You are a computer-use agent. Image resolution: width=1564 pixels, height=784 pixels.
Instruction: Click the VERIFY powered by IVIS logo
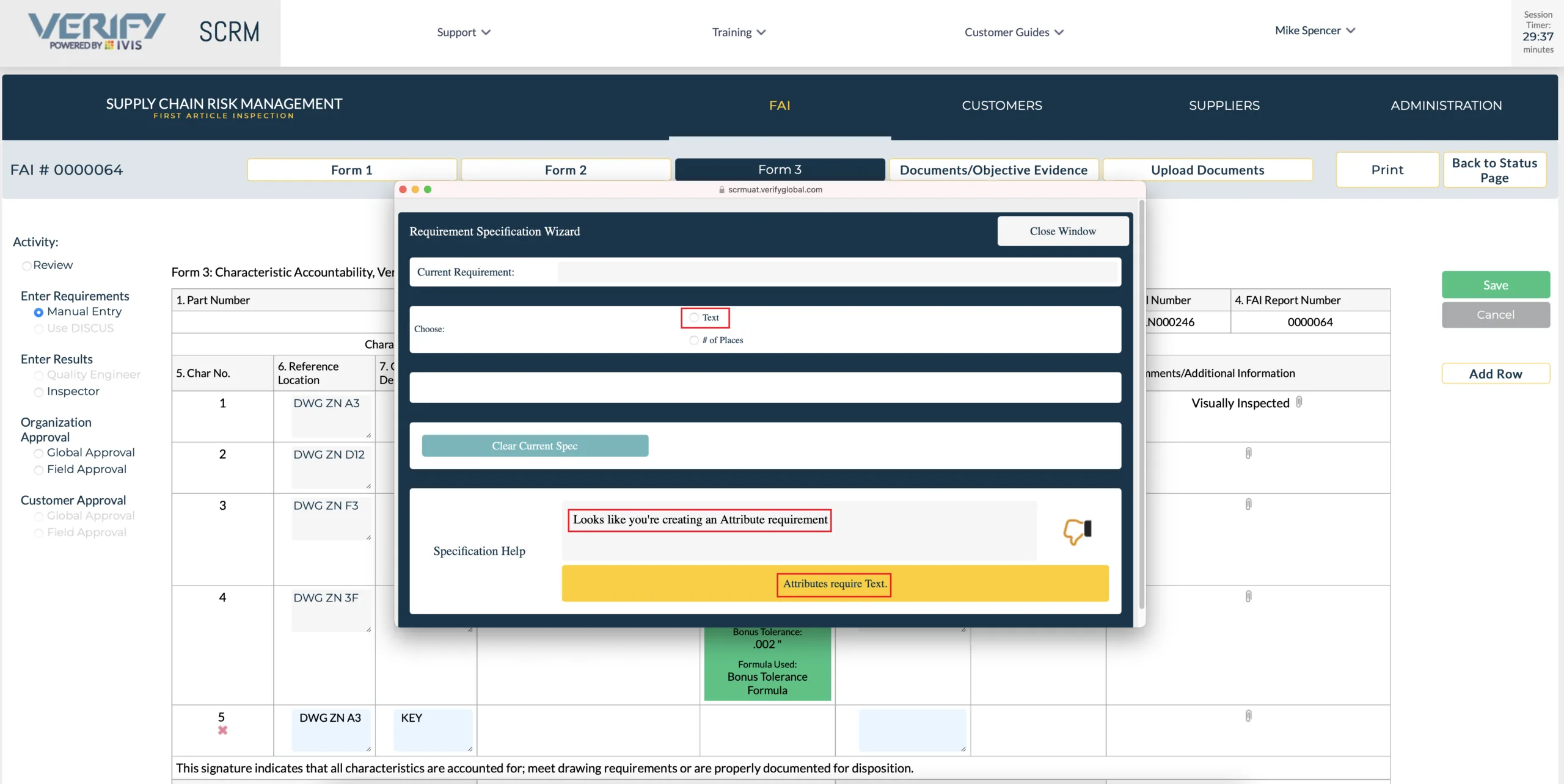pyautogui.click(x=97, y=32)
